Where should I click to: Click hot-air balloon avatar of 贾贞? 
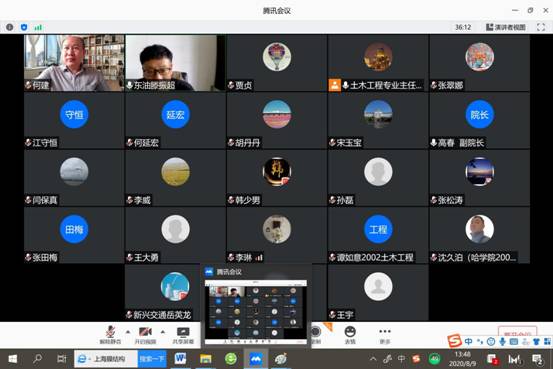pos(277,57)
